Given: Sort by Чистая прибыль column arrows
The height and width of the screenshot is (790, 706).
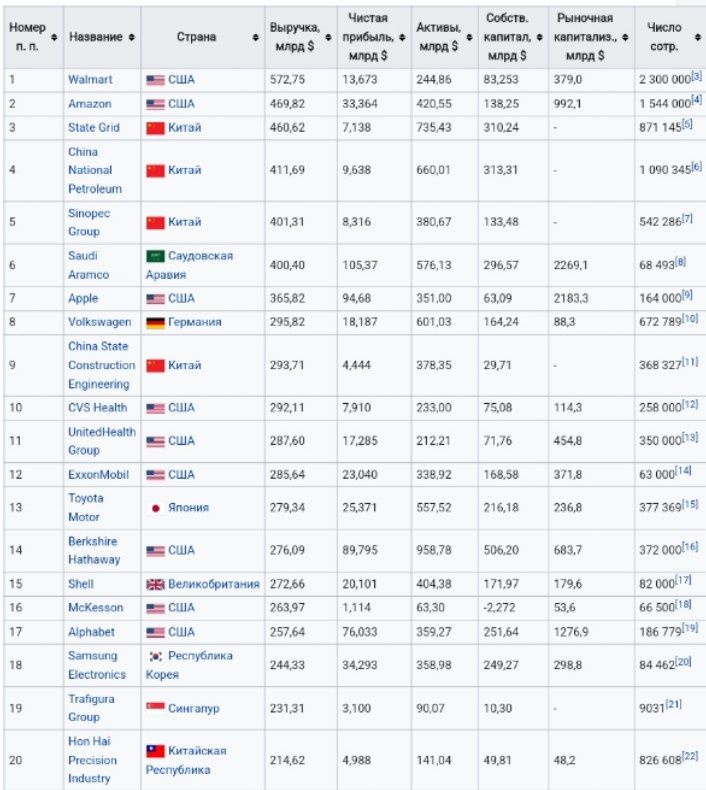Looking at the screenshot, I should 402,37.
